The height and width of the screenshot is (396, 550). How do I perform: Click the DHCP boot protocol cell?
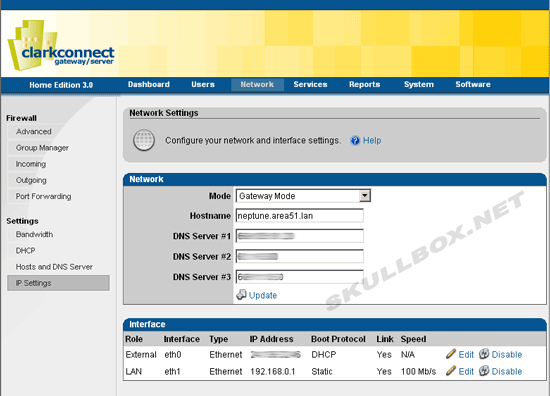(x=323, y=355)
